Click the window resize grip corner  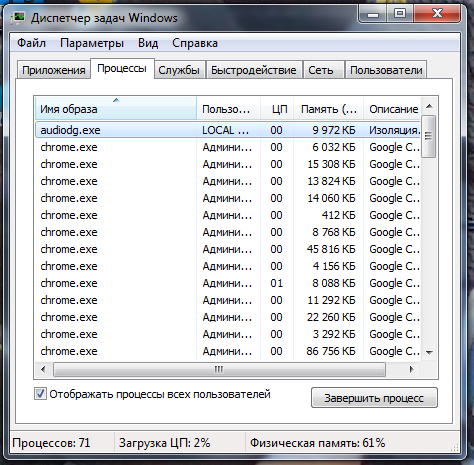click(454, 447)
